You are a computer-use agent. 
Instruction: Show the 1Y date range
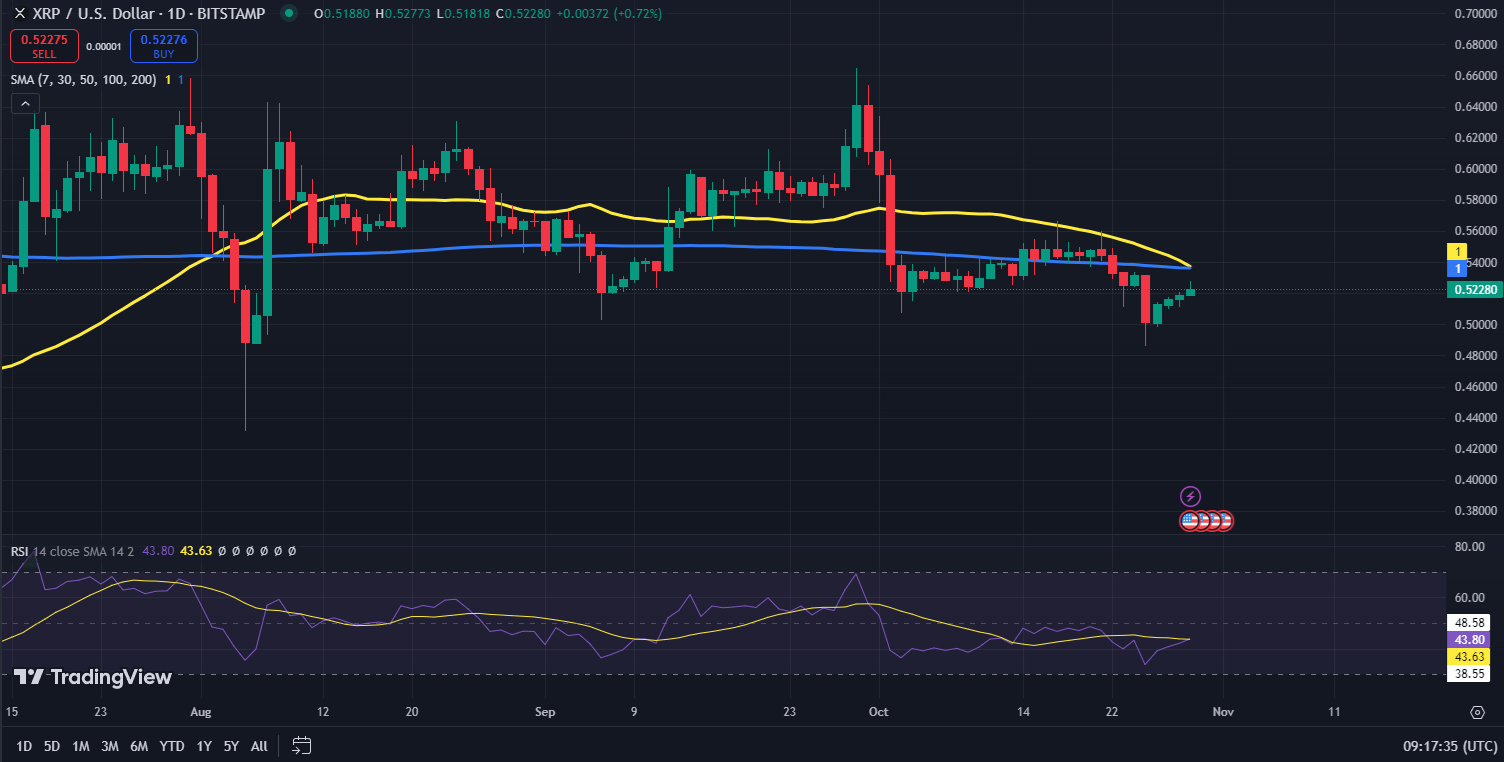coord(204,745)
